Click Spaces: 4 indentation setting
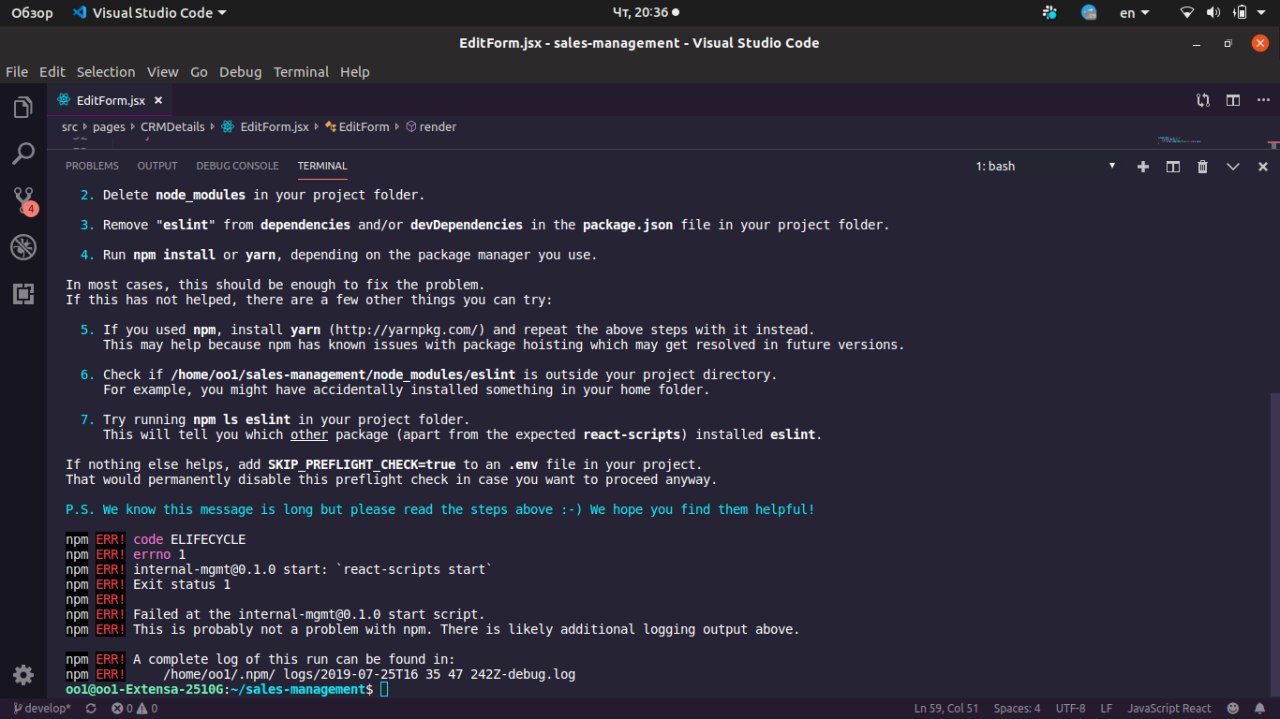 point(1016,708)
